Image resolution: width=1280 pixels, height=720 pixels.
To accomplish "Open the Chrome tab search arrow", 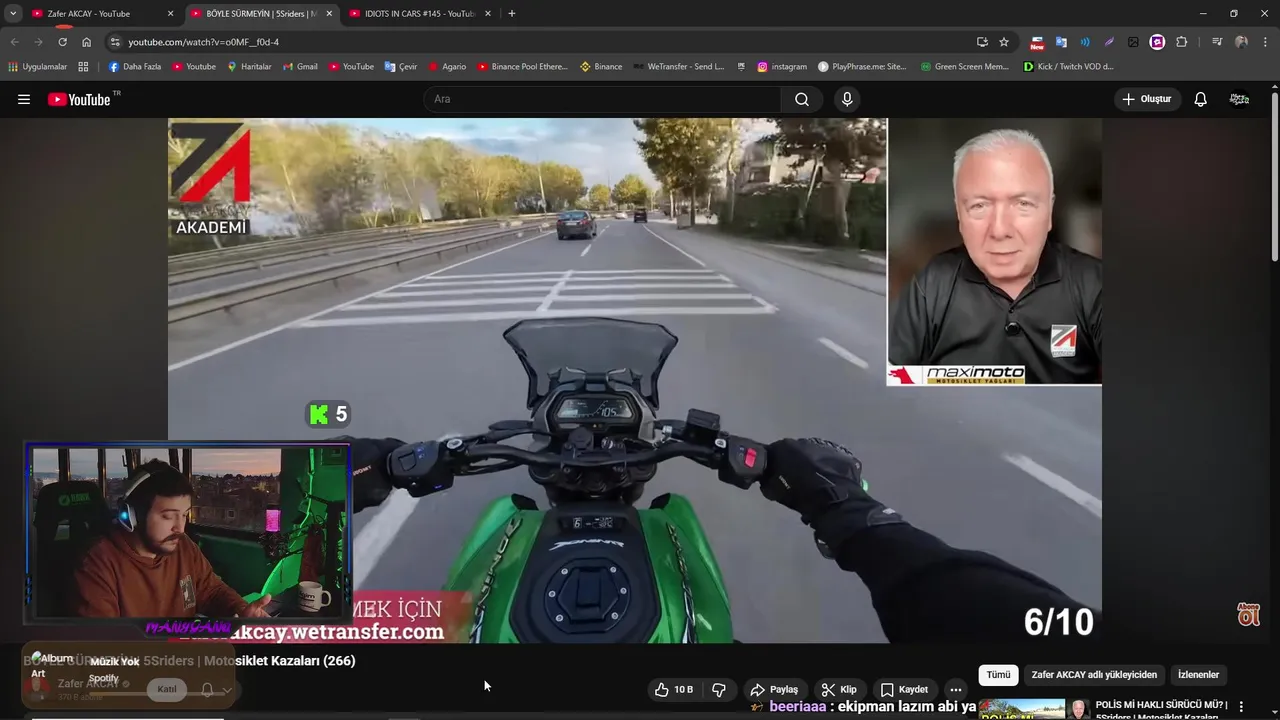I will [13, 13].
